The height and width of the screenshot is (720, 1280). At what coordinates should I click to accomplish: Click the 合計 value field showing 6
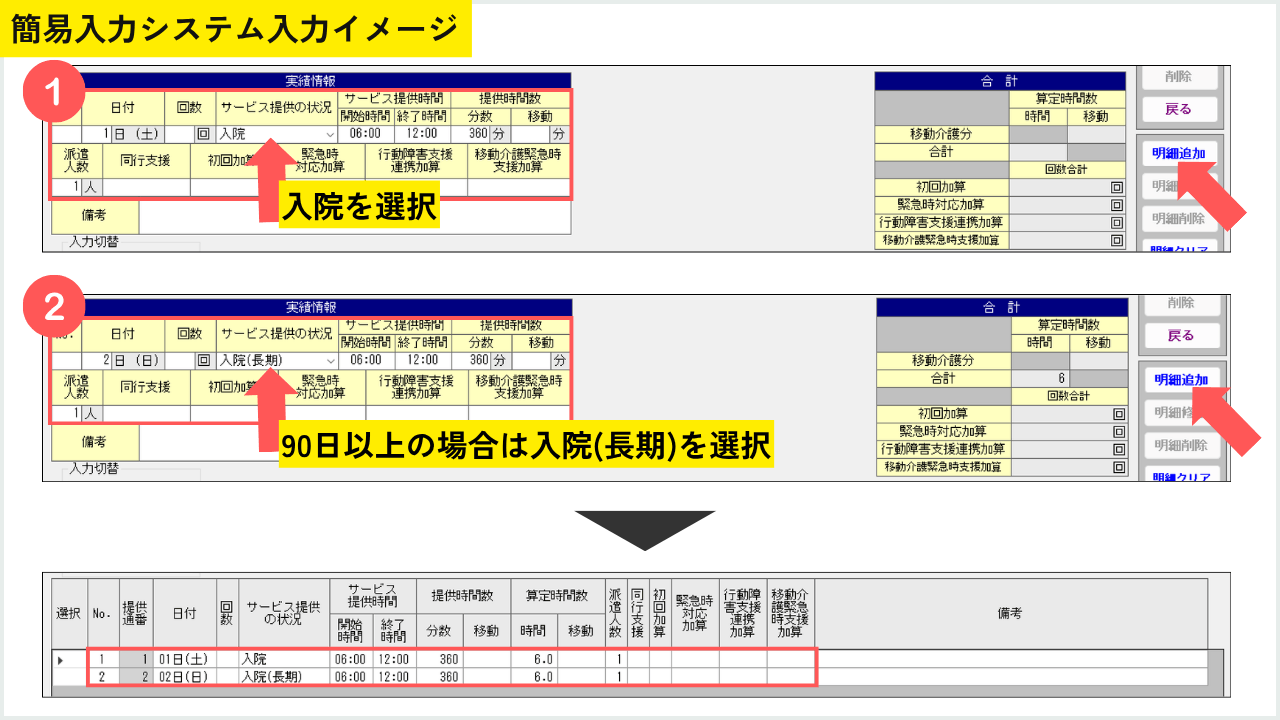pos(1042,378)
